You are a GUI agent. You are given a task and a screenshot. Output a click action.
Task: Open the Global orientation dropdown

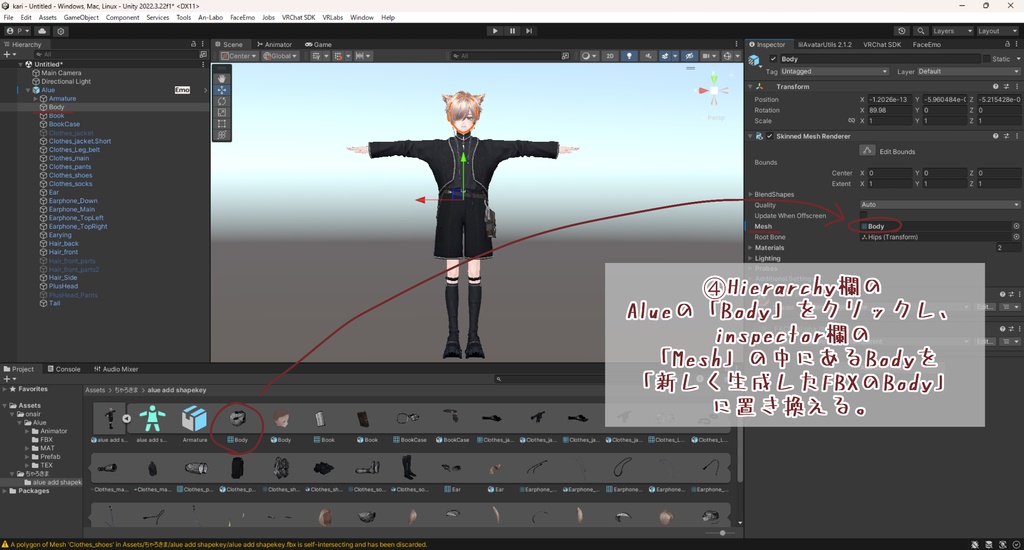click(280, 56)
